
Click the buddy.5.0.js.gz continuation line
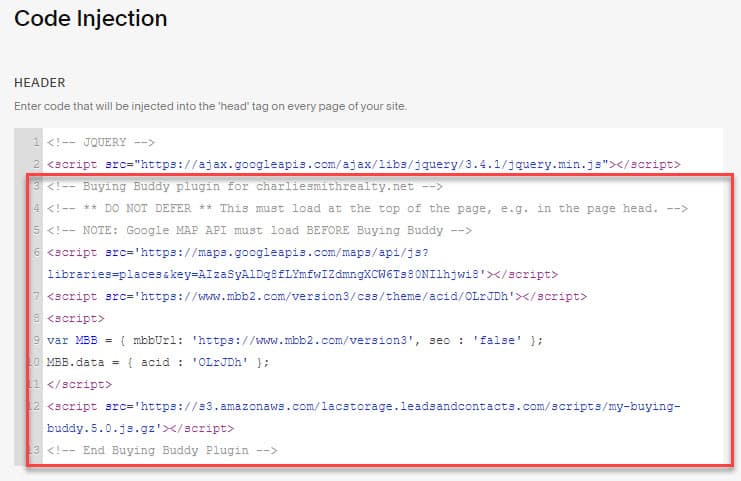(x=140, y=428)
